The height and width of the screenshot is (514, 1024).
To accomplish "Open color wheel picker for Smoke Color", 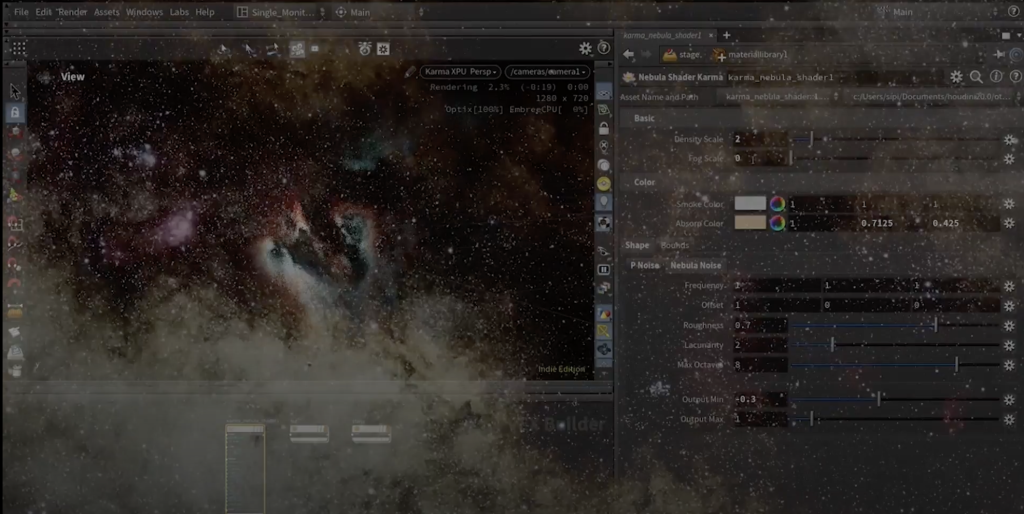I will click(x=776, y=203).
